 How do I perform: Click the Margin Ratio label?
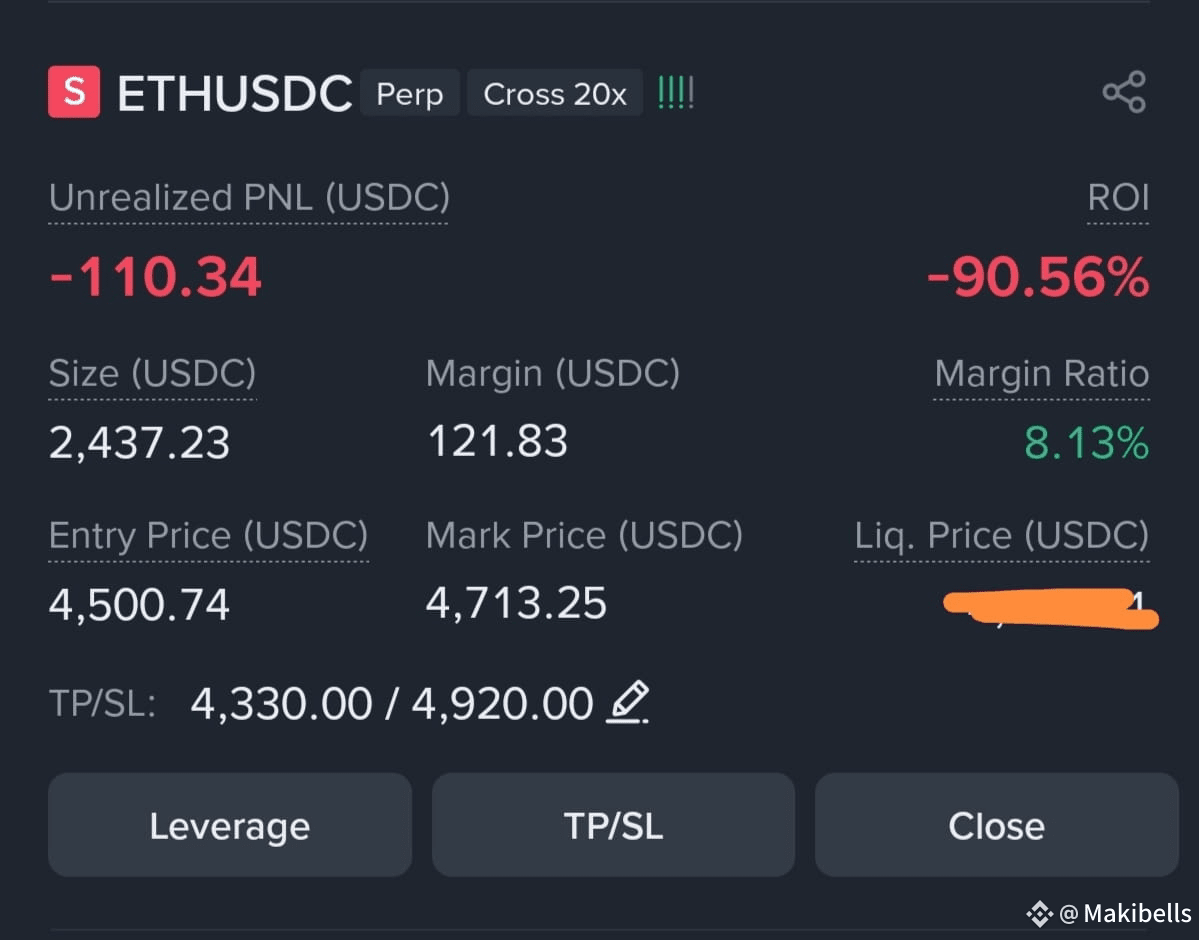[1041, 373]
